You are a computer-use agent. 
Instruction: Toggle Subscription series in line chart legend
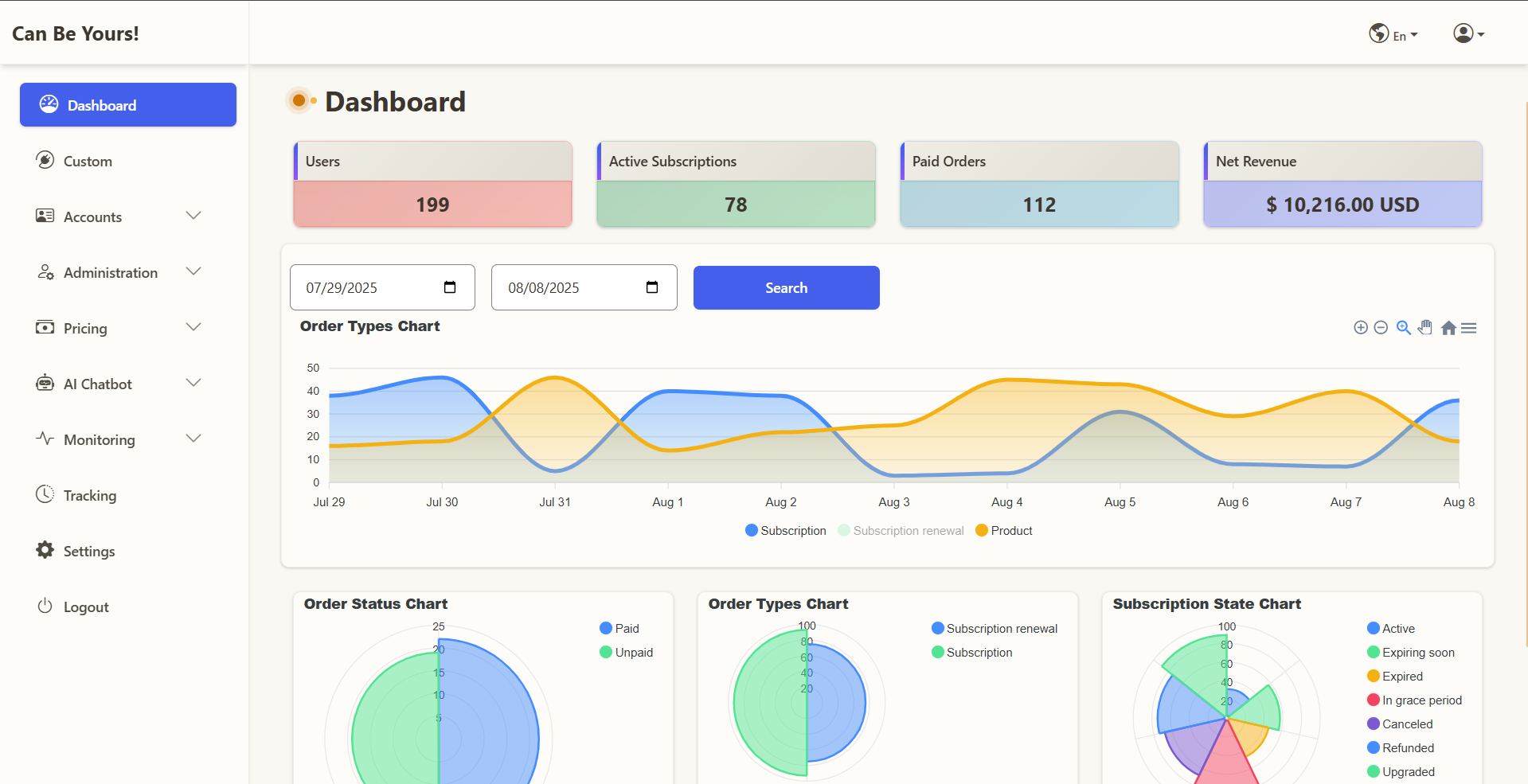click(x=786, y=531)
